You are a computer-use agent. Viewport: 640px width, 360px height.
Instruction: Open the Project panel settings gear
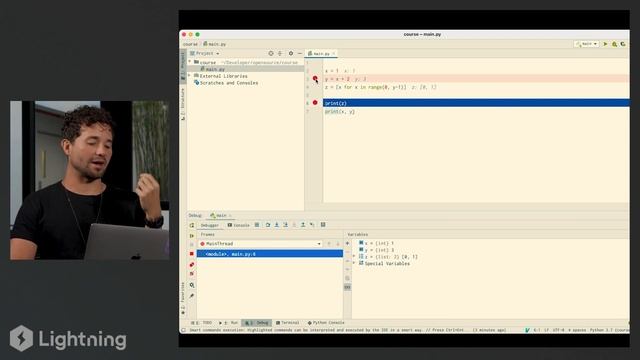point(291,53)
